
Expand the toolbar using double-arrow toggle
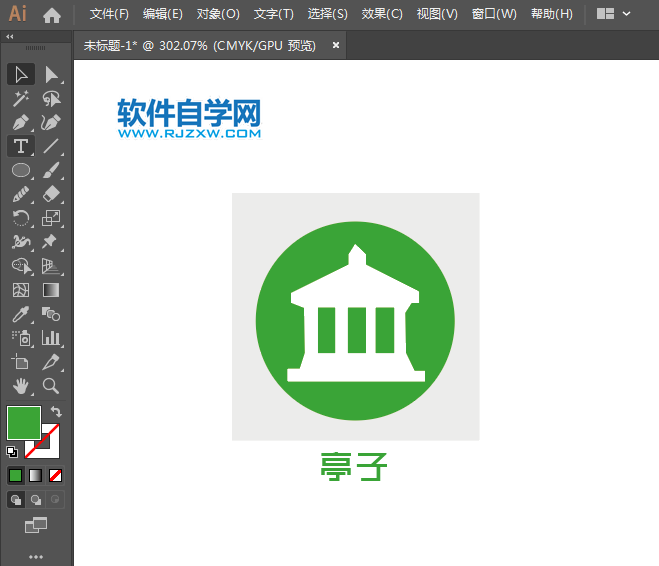10,36
